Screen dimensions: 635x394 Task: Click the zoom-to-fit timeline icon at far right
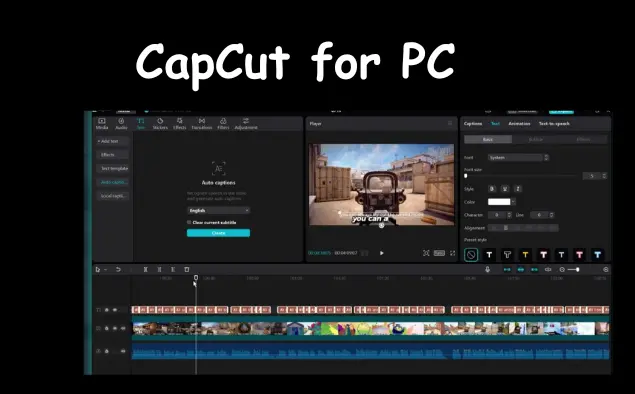pos(606,270)
